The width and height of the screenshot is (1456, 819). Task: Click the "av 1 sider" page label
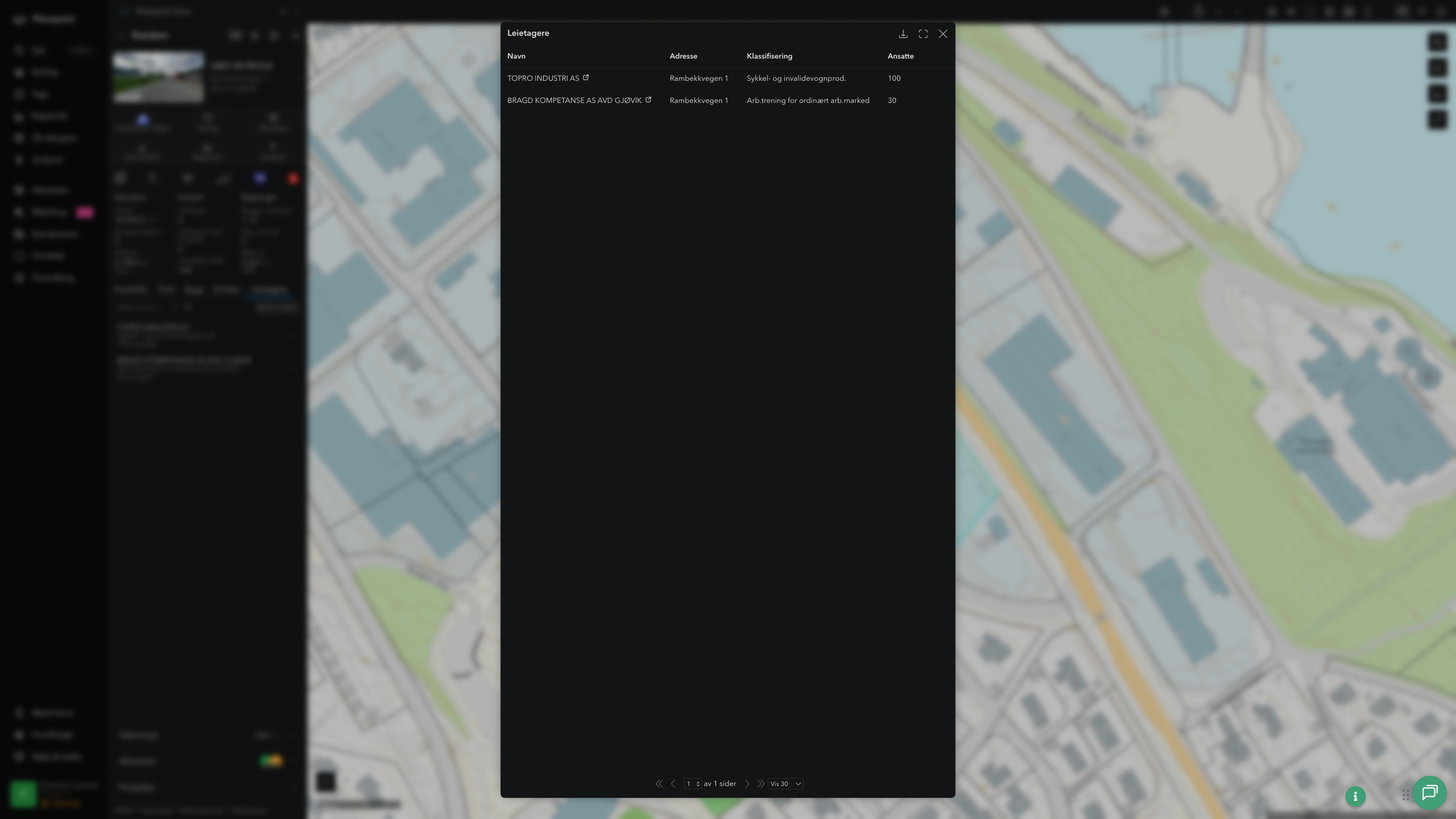[720, 784]
